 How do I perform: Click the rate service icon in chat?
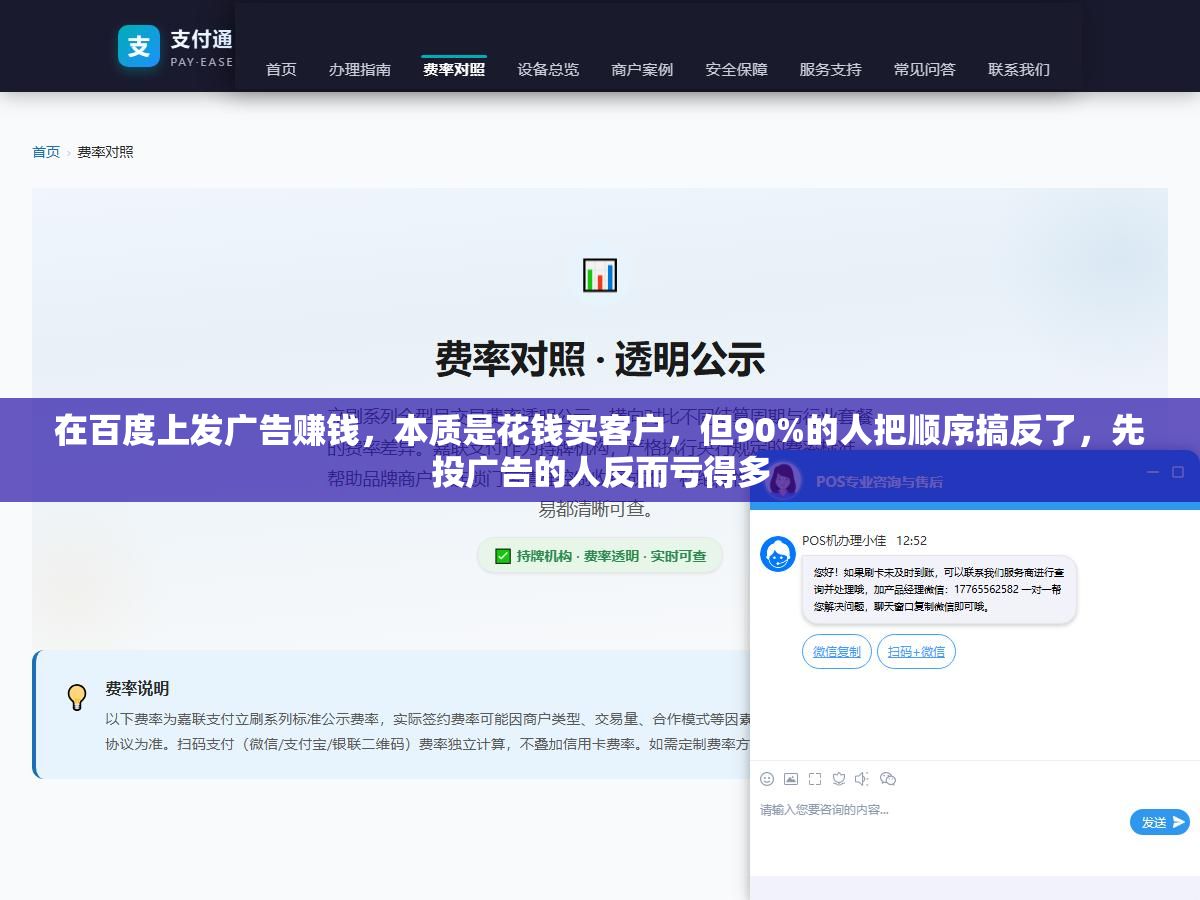(839, 779)
